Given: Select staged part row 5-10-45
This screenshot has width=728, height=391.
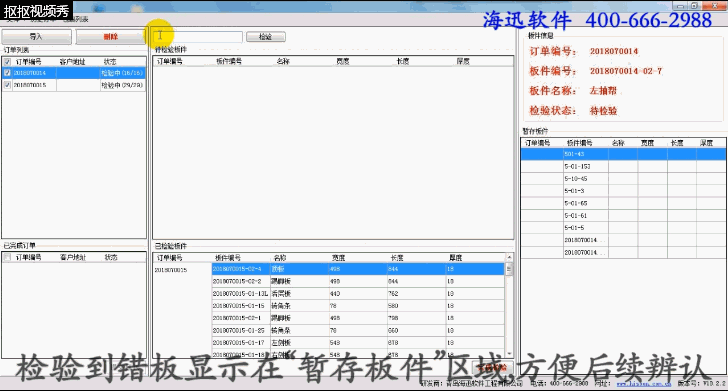Looking at the screenshot, I should tap(623, 179).
